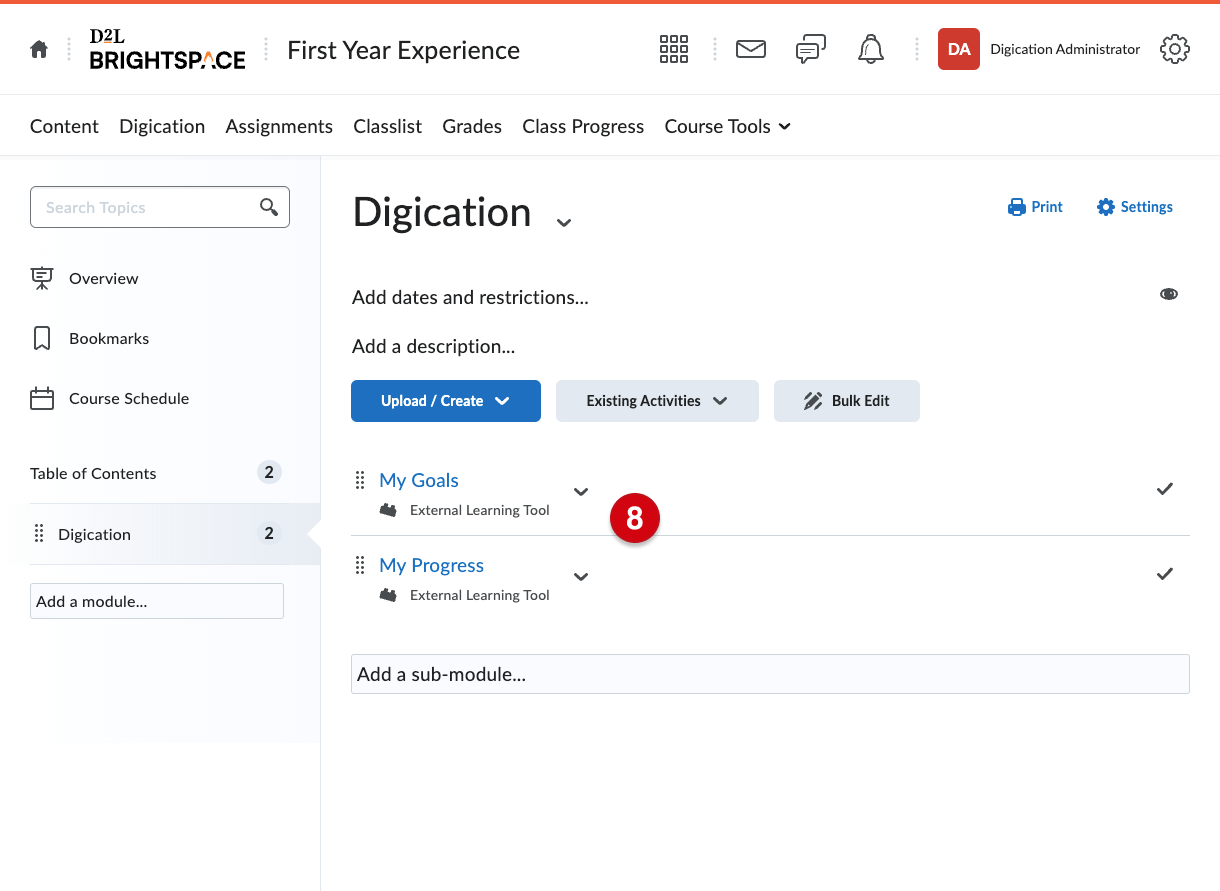Click drag handle next to My Goals

click(x=361, y=480)
